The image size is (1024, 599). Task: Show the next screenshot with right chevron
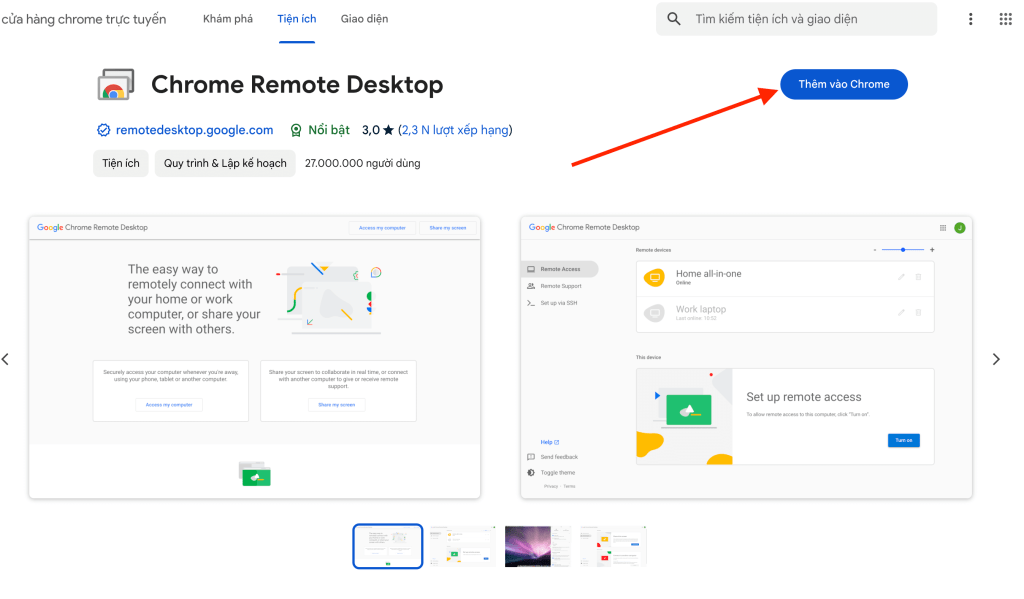(x=996, y=359)
